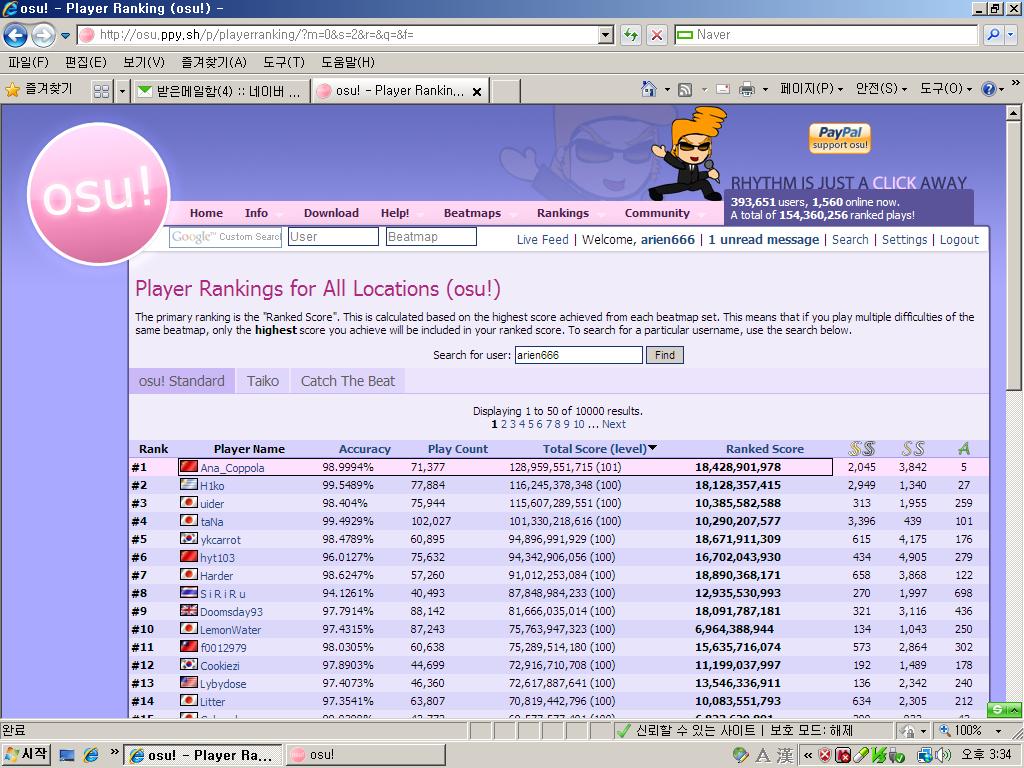Switch to the Taiko rankings tab
1024x768 pixels.
[x=263, y=381]
